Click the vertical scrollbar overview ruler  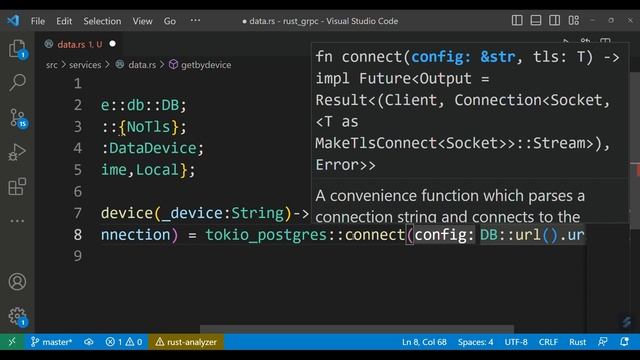click(635, 150)
